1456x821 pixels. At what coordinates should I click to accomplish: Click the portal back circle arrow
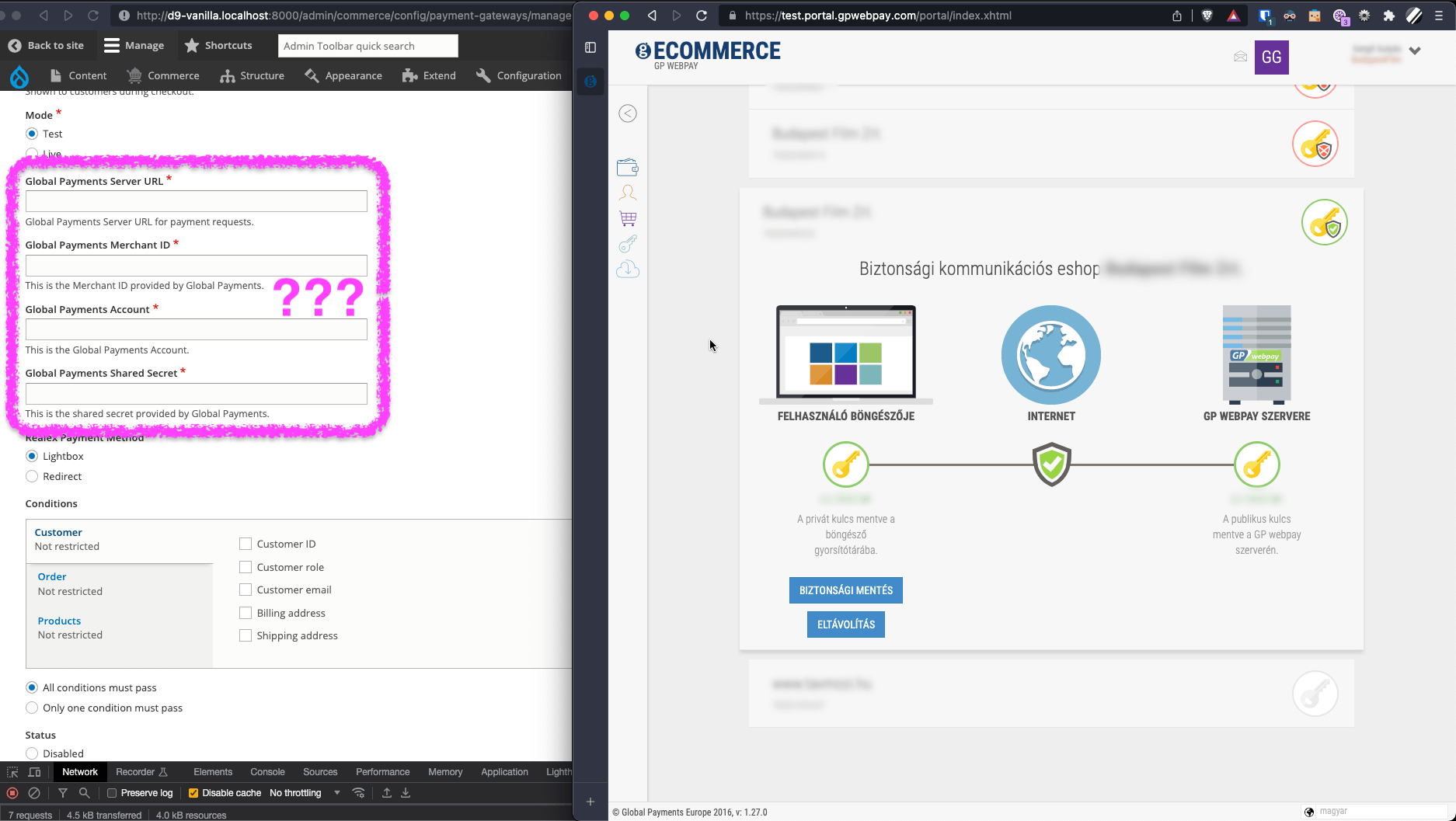click(x=628, y=113)
